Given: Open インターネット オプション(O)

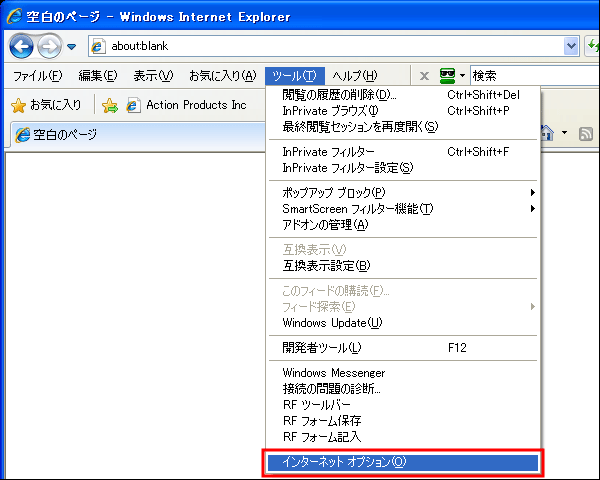Looking at the screenshot, I should (403, 462).
